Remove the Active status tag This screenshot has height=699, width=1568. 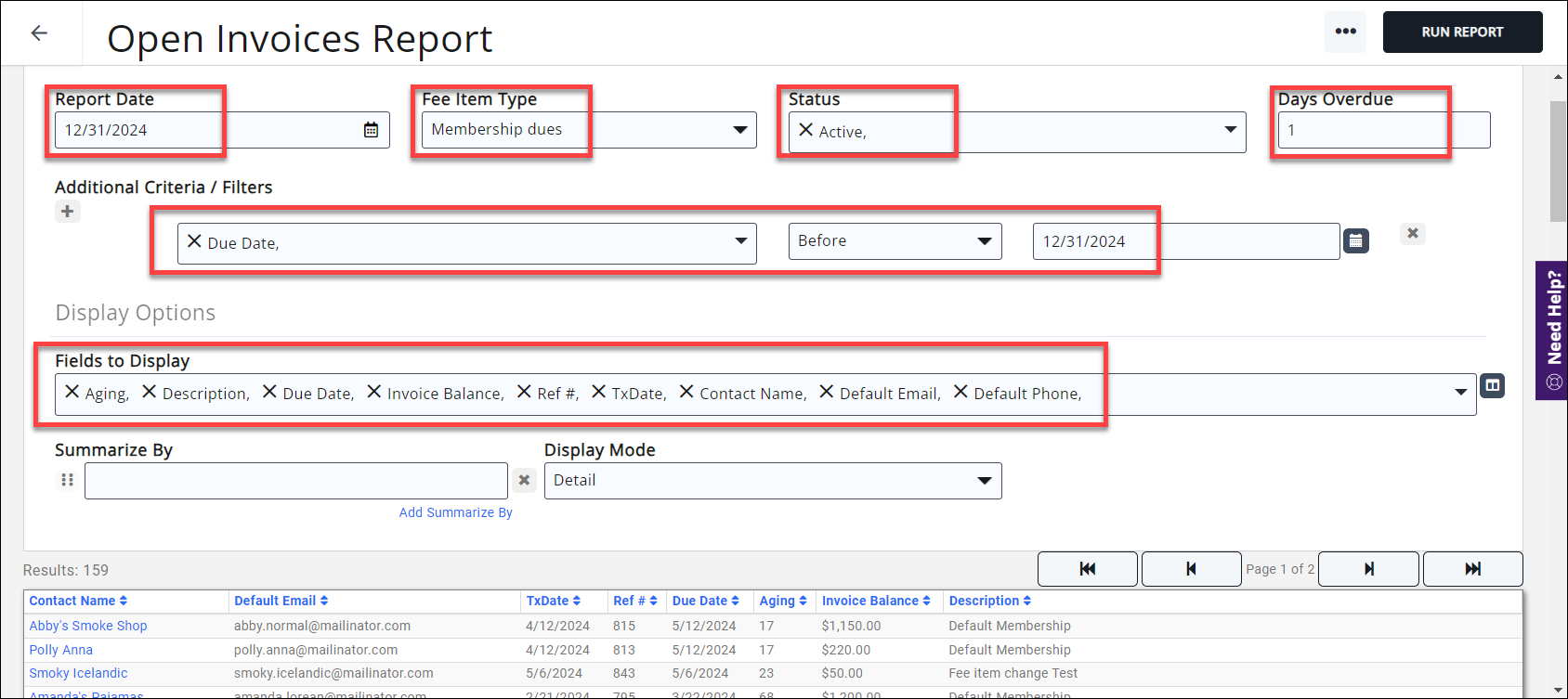pos(805,131)
